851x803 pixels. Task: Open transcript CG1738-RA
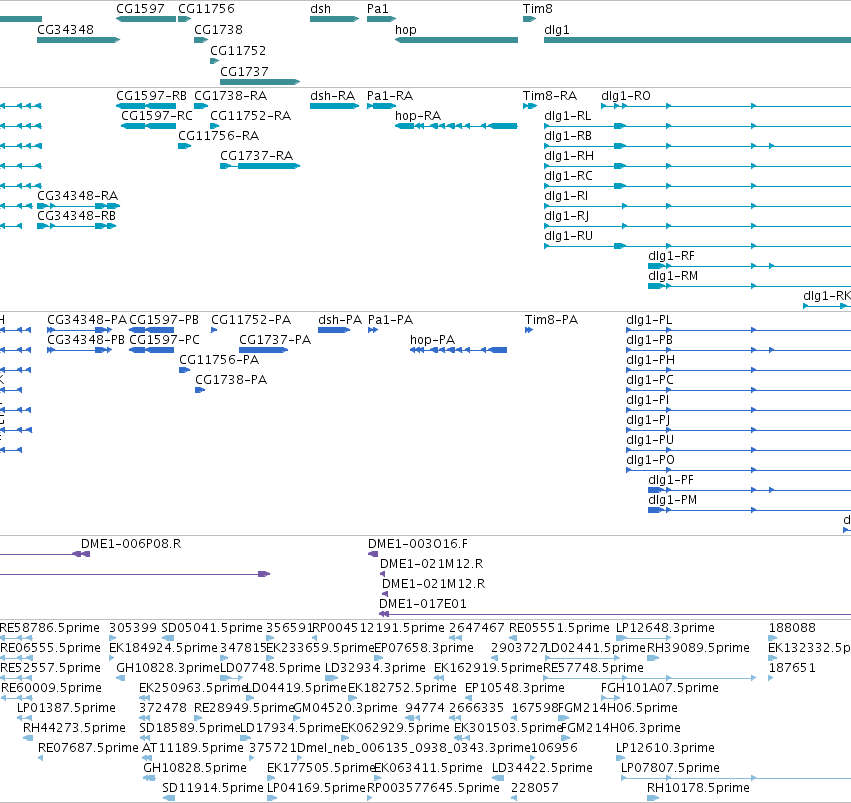click(230, 96)
